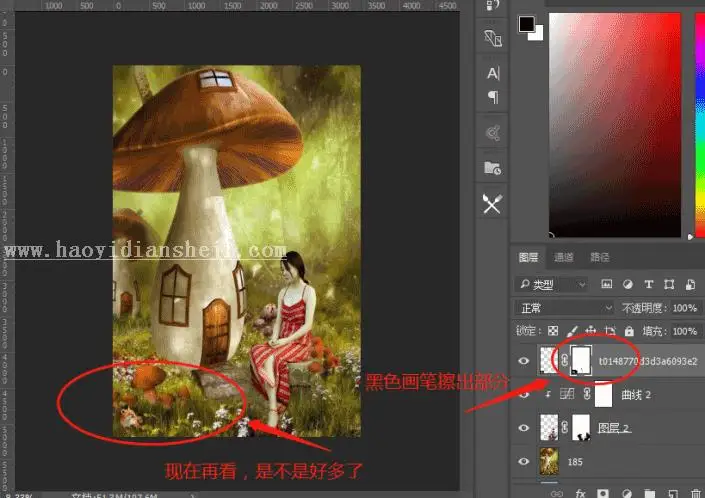The height and width of the screenshot is (498, 705).
Task: Select the layer named 曲线 2
Action: pos(636,395)
